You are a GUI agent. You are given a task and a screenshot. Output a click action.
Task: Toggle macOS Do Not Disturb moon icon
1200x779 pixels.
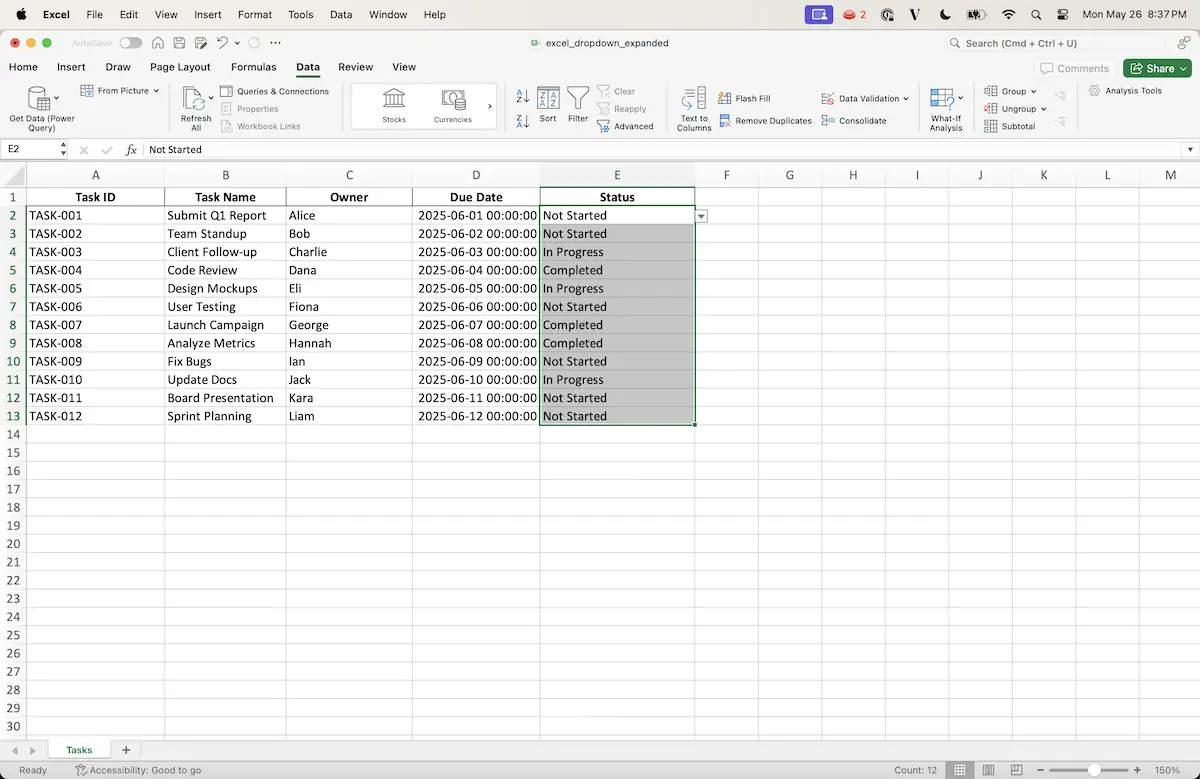(x=946, y=15)
